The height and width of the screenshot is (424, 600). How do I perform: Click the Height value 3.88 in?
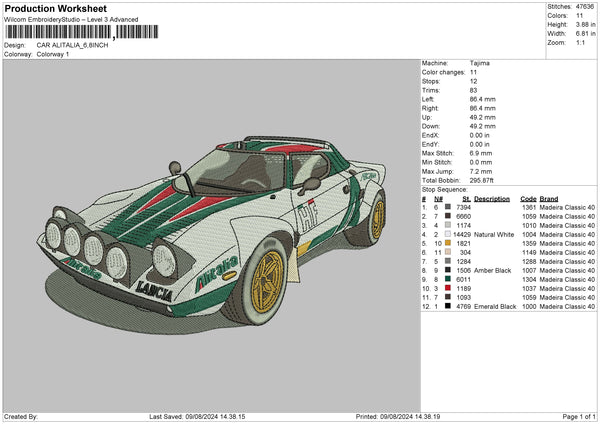click(x=585, y=24)
